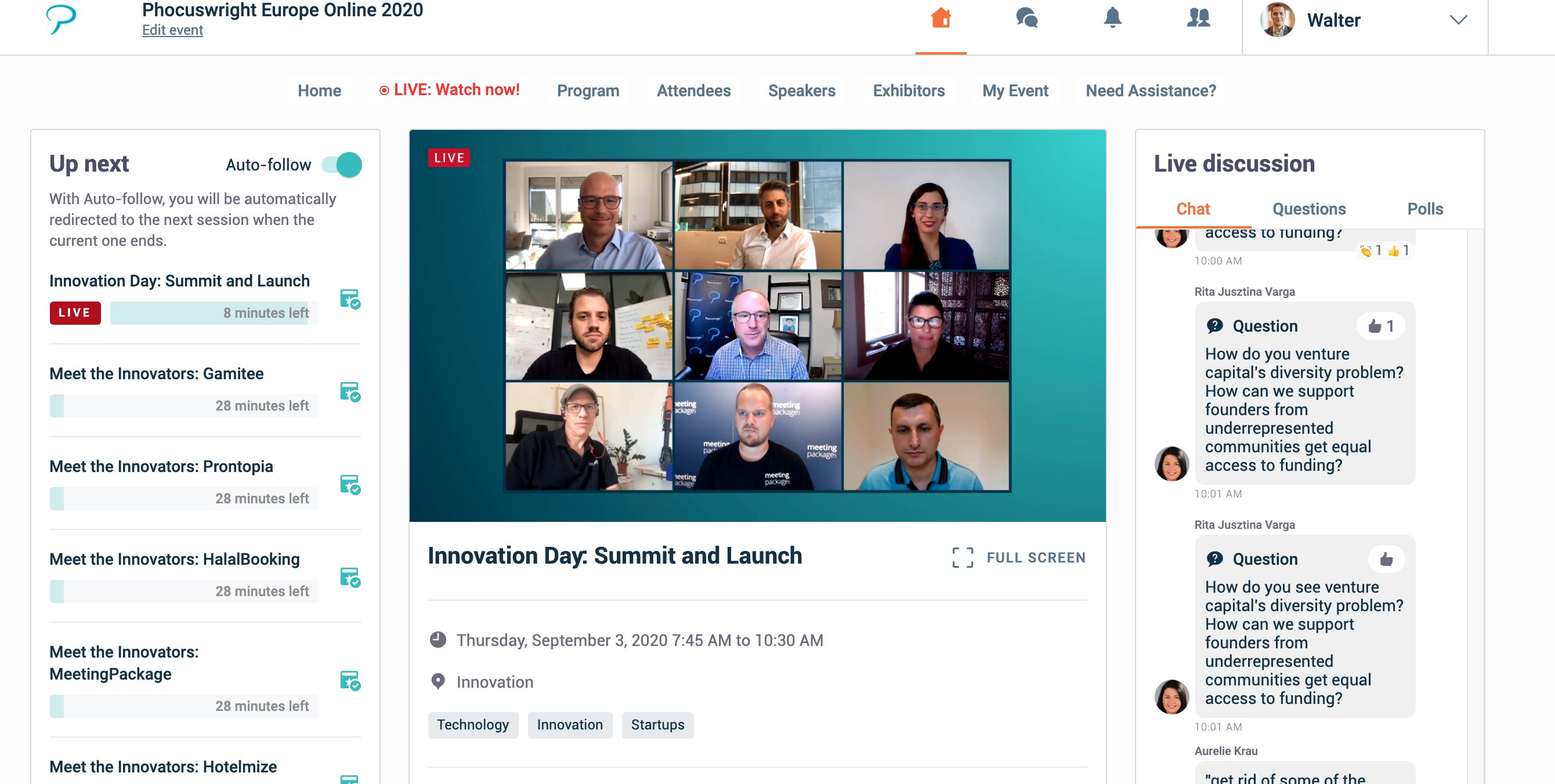The image size is (1555, 784).
Task: Switch to the Polls tab
Action: [x=1424, y=209]
